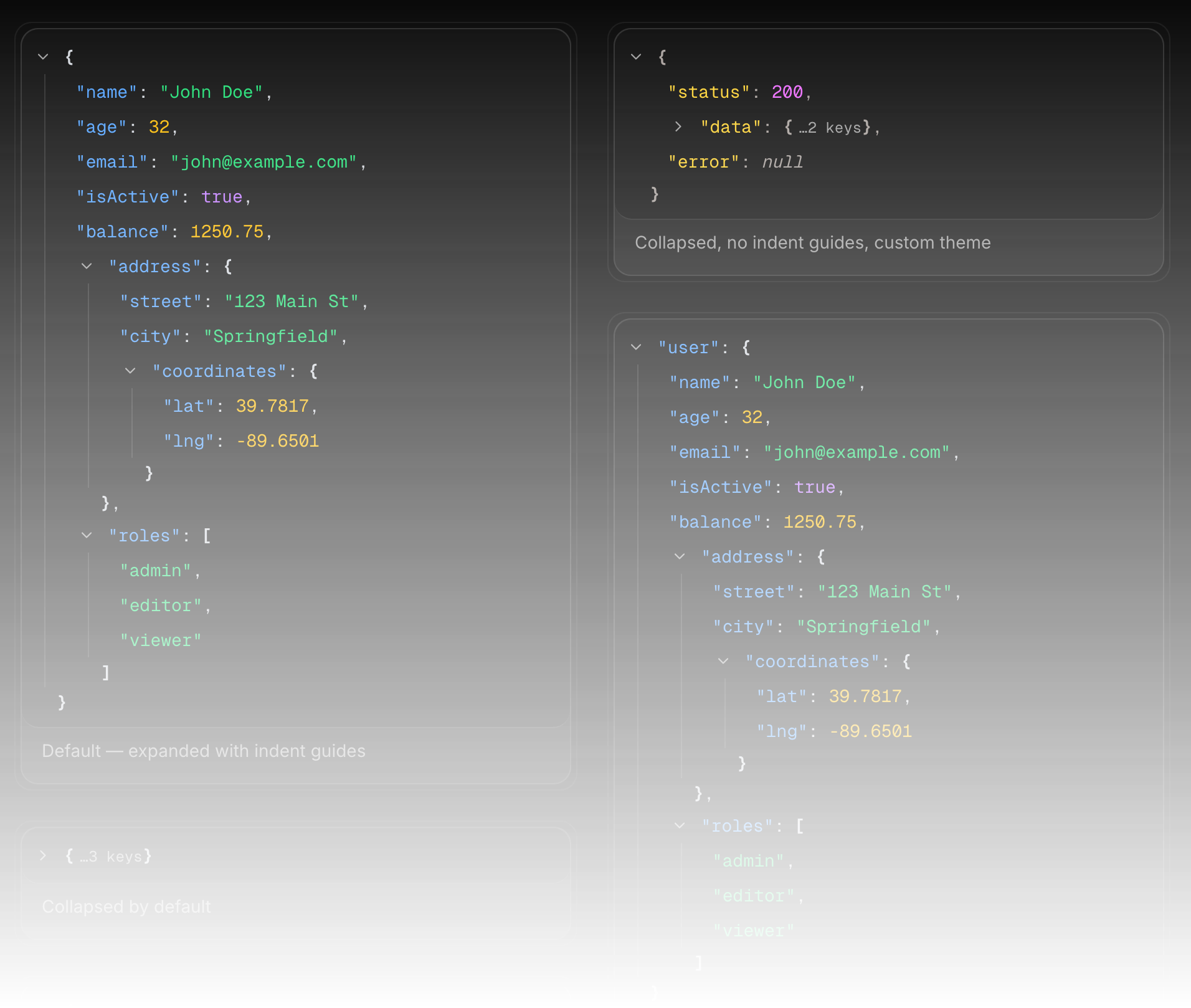The image size is (1191, 1008).
Task: Click the 200 status value
Action: tap(787, 92)
